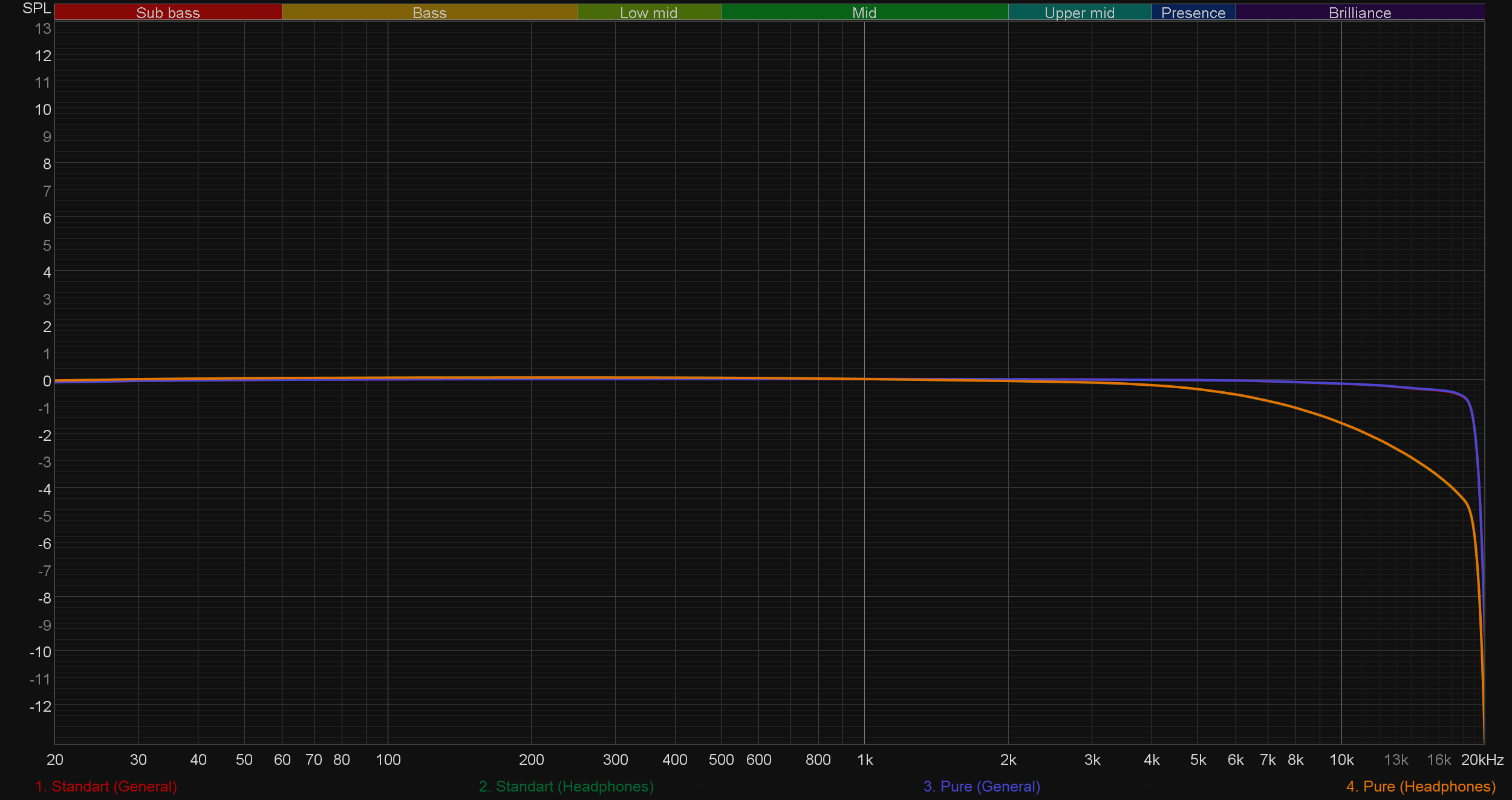Select the Presence band header
This screenshot has width=1512, height=800.
pyautogui.click(x=1193, y=13)
